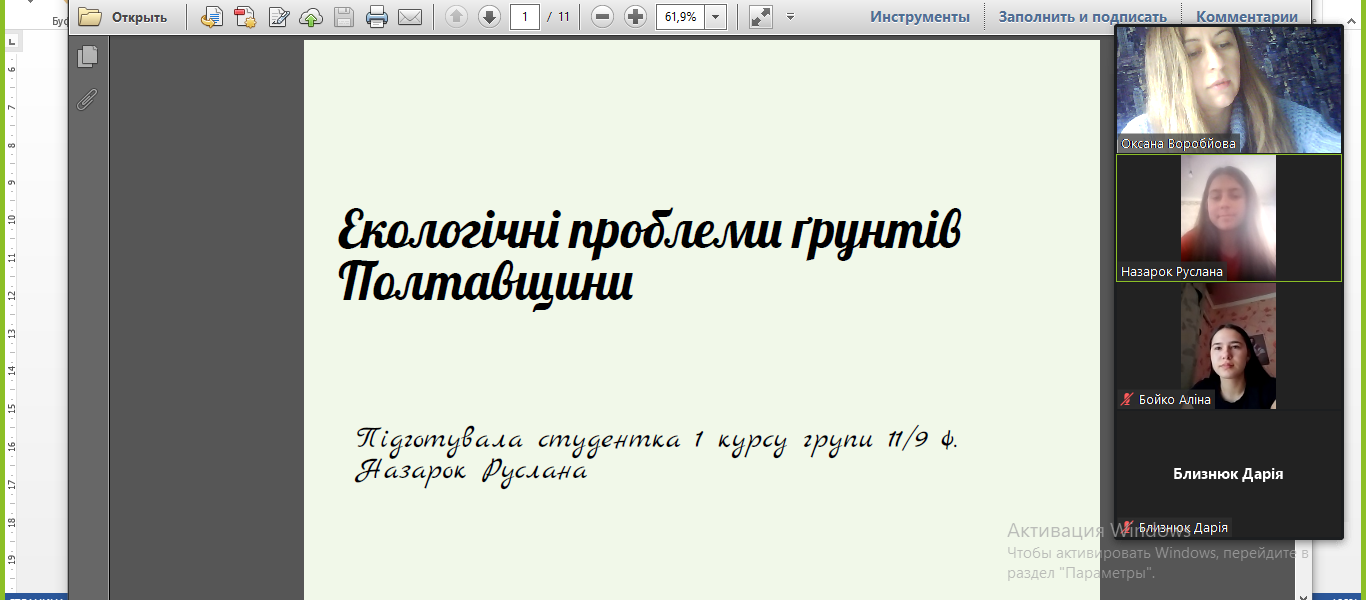Toggle full-screen reading mode icon

point(760,17)
